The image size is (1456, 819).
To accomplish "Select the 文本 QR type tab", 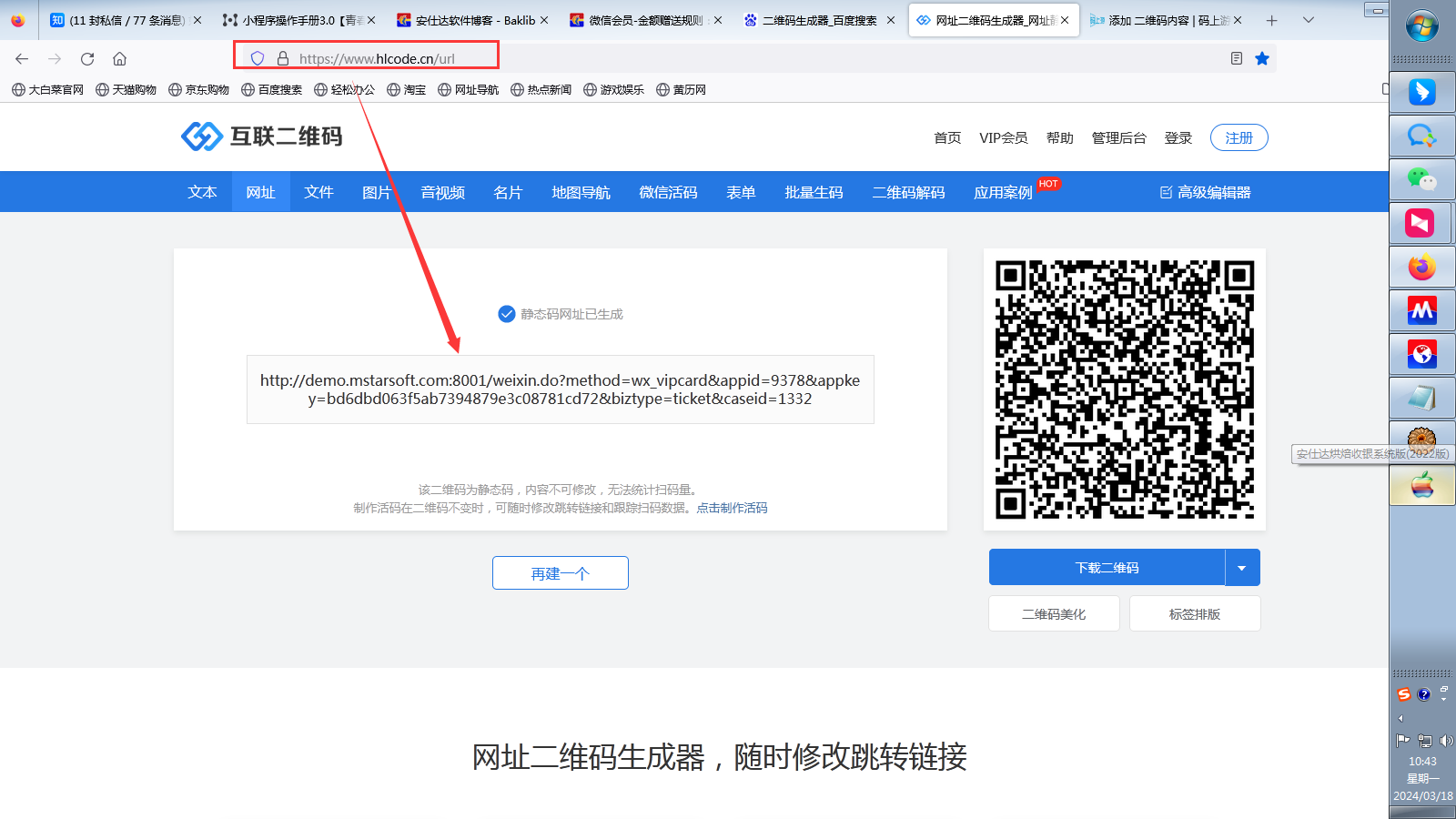I will click(x=202, y=192).
